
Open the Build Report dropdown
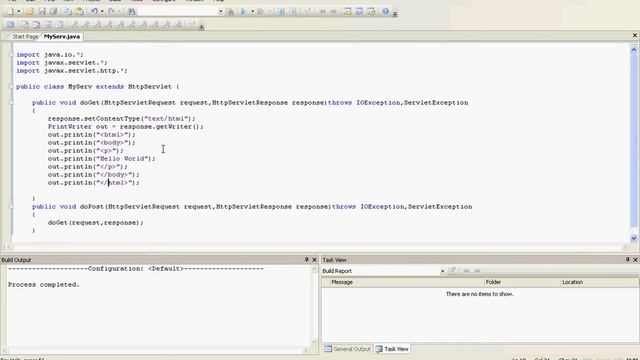click(442, 271)
